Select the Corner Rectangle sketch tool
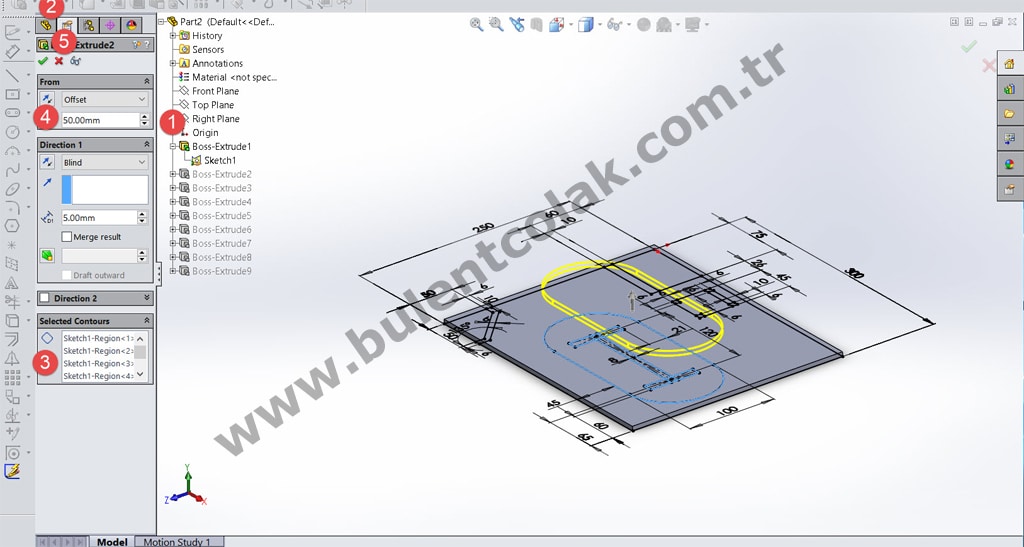Image resolution: width=1024 pixels, height=547 pixels. click(12, 95)
